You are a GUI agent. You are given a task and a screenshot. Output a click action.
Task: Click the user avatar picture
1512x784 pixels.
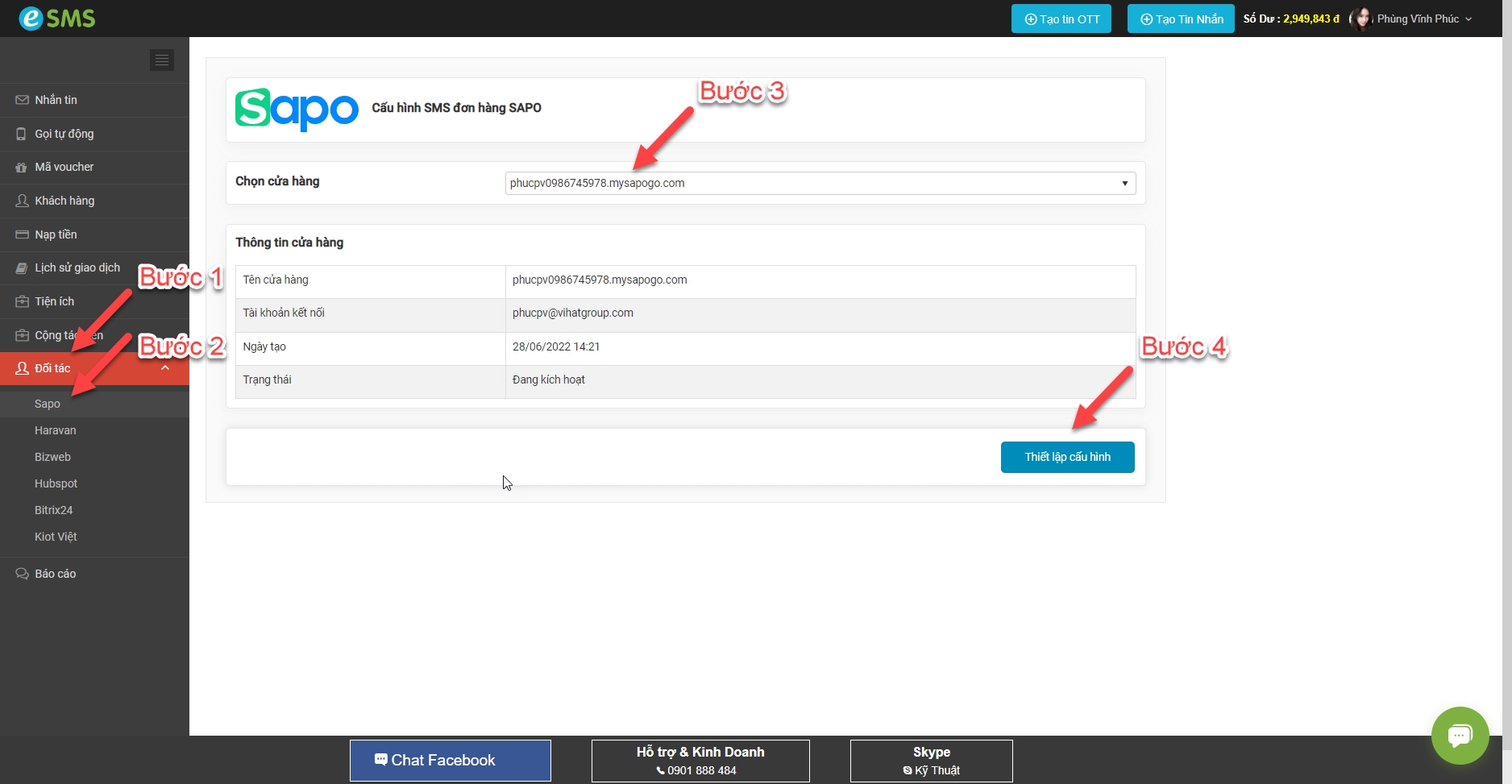coord(1361,19)
